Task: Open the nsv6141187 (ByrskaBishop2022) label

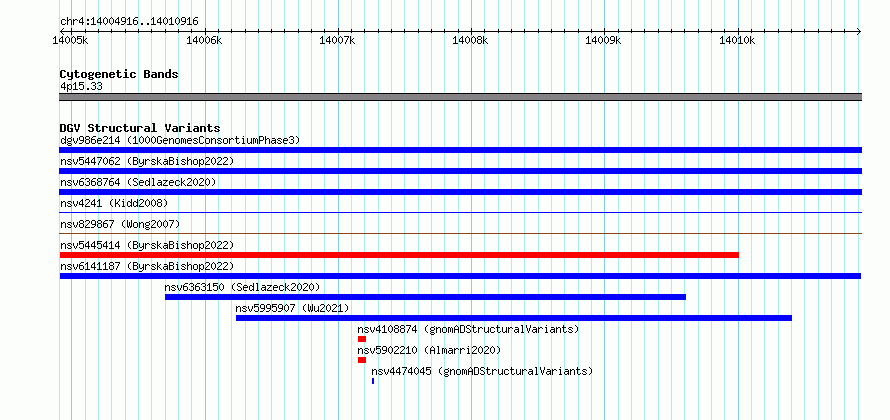Action: [x=147, y=266]
